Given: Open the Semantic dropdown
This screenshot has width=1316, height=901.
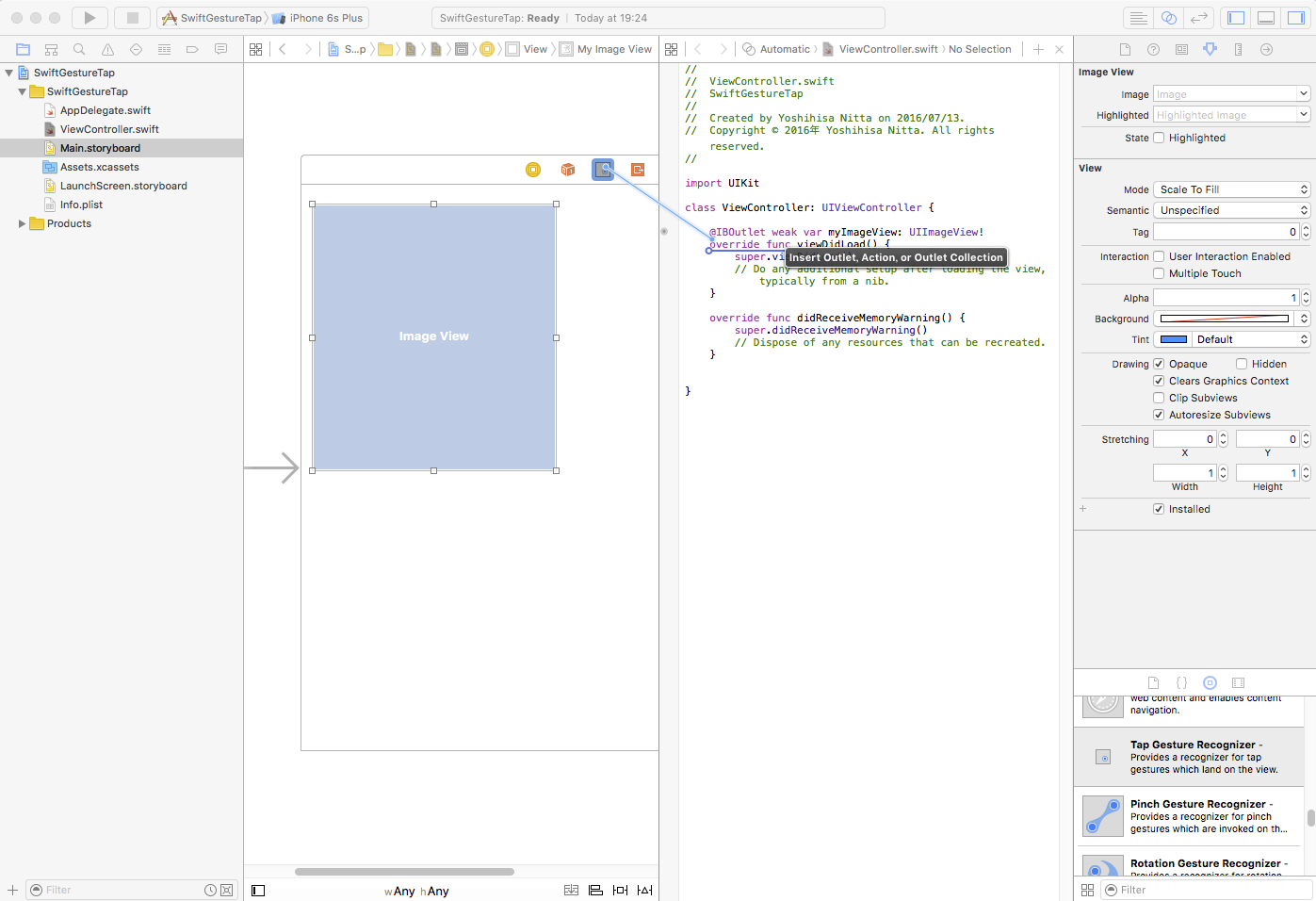Looking at the screenshot, I should click(1231, 210).
